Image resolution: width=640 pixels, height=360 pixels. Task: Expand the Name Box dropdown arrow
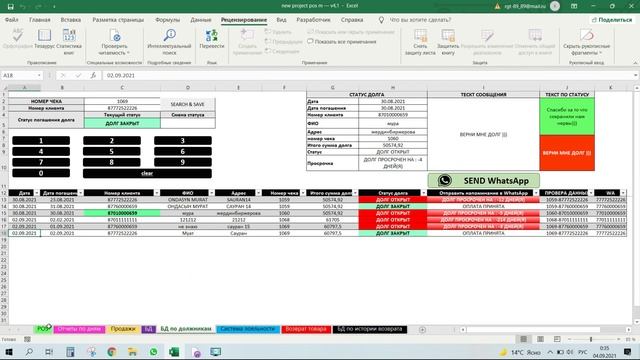tap(39, 75)
